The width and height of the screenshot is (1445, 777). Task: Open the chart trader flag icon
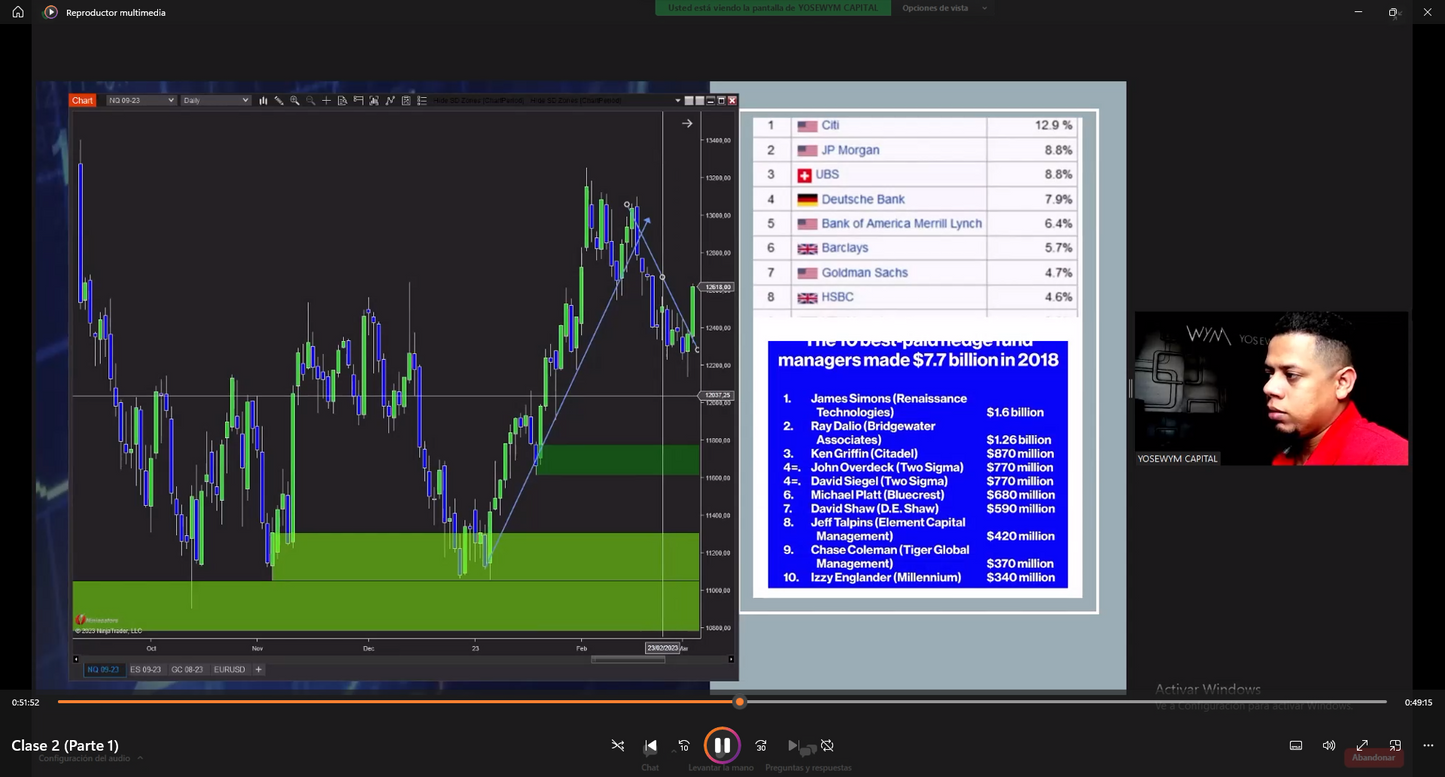coord(358,100)
